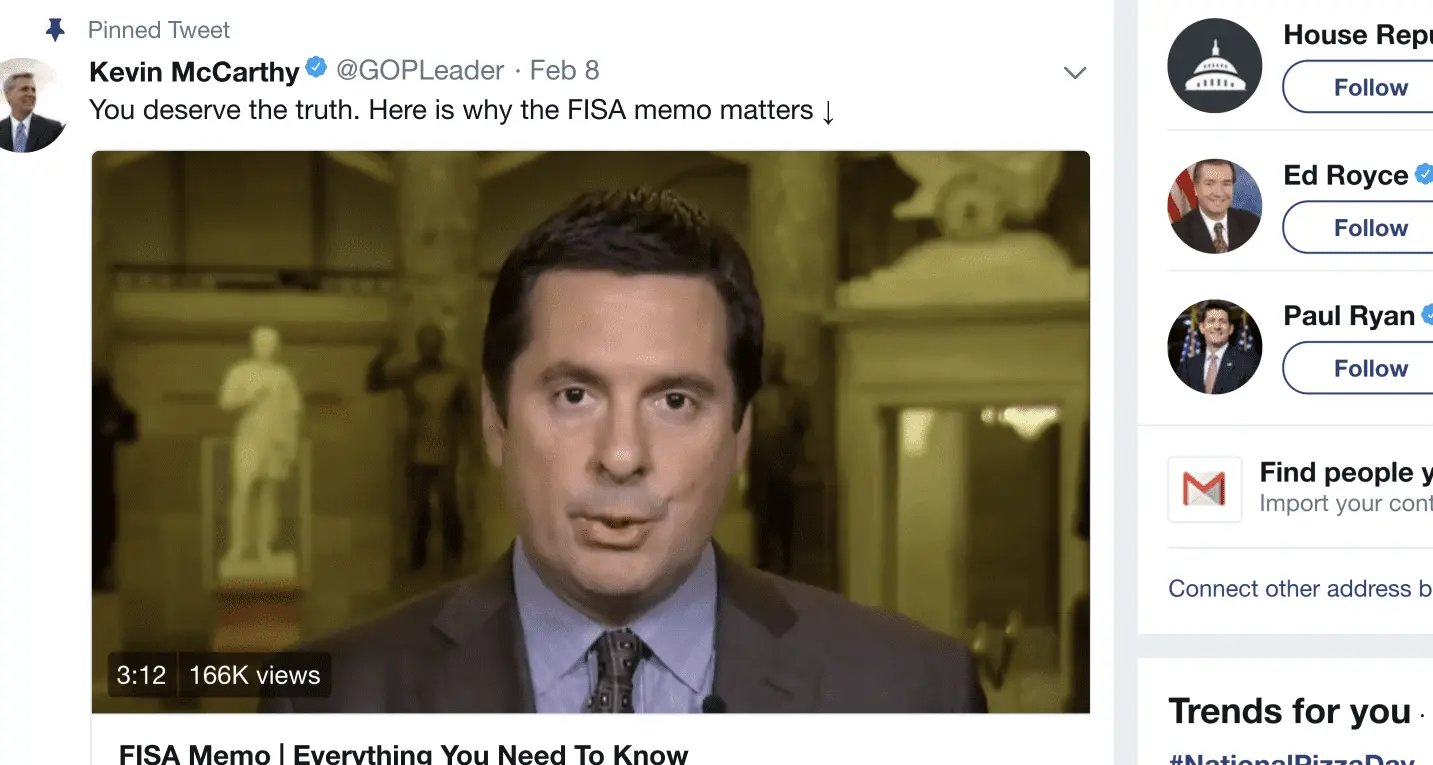1433x765 pixels.
Task: Click the Kevin McCarthy name link
Action: pos(194,71)
